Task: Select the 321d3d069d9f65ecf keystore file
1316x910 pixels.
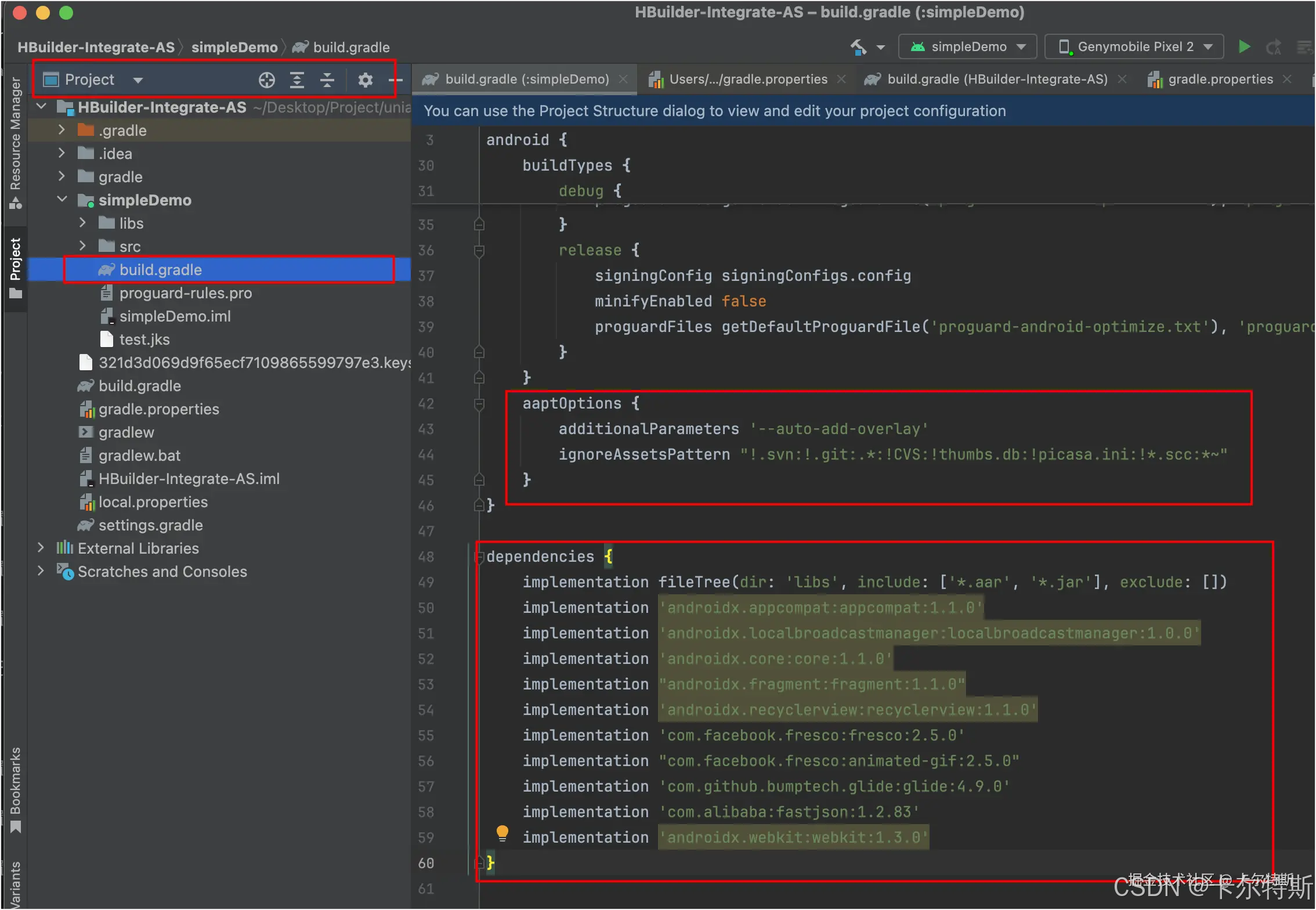Action: click(219, 363)
